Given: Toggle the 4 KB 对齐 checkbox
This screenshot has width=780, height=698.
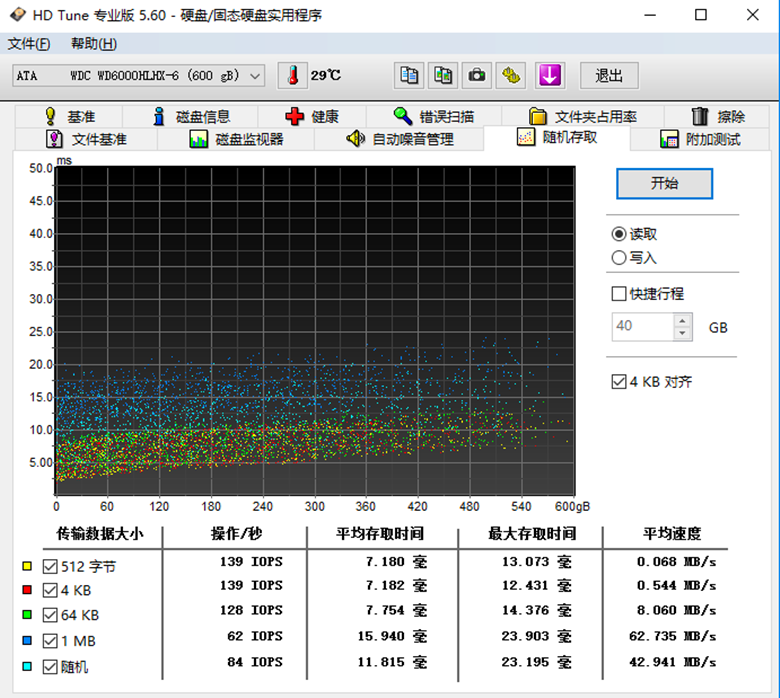Looking at the screenshot, I should (x=619, y=382).
